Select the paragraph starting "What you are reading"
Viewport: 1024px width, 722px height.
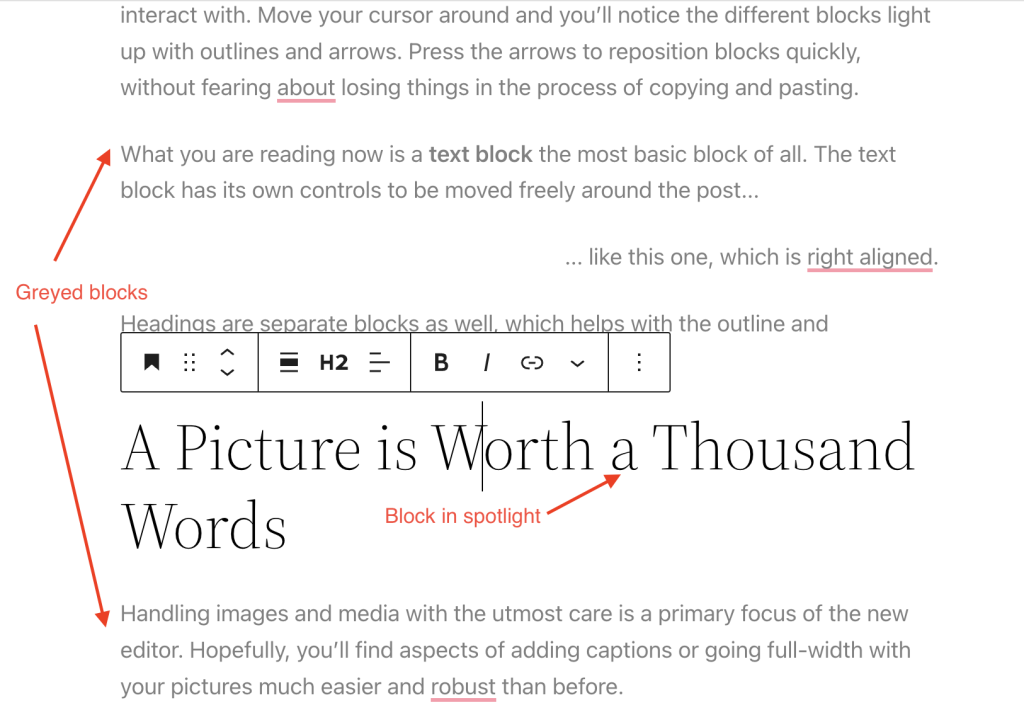click(400, 154)
